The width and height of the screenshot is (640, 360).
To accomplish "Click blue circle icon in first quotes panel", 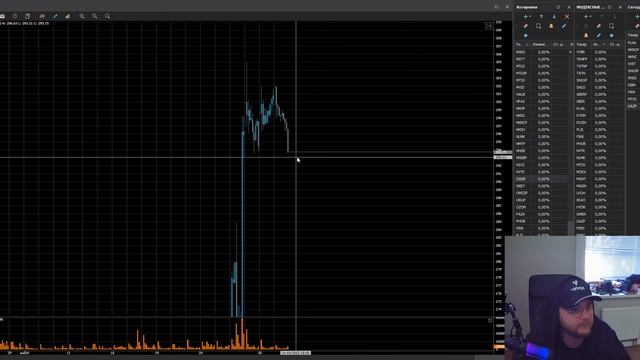I will point(526,36).
